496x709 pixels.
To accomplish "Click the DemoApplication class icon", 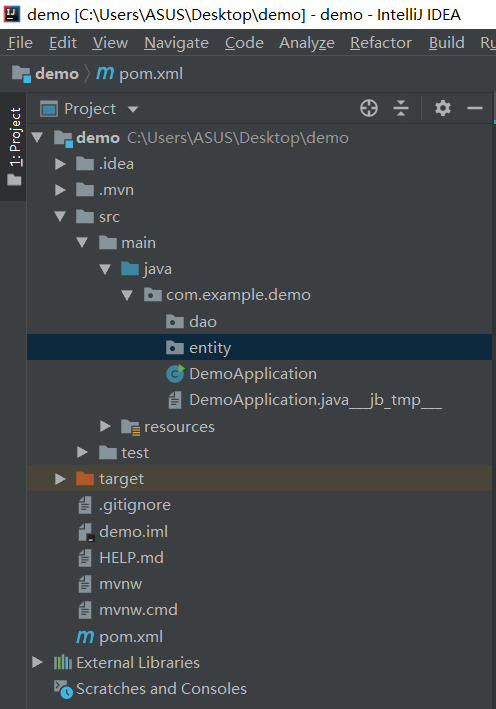I will click(x=175, y=374).
